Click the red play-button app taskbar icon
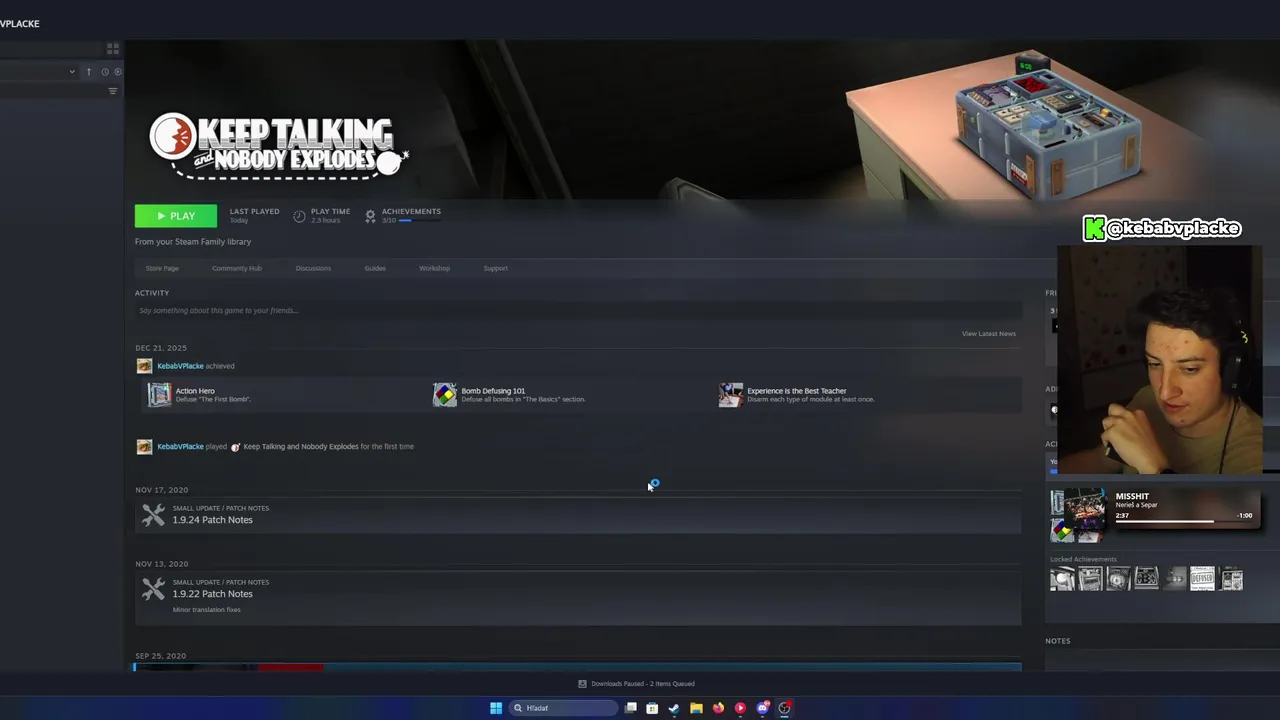1280x720 pixels. click(x=740, y=708)
